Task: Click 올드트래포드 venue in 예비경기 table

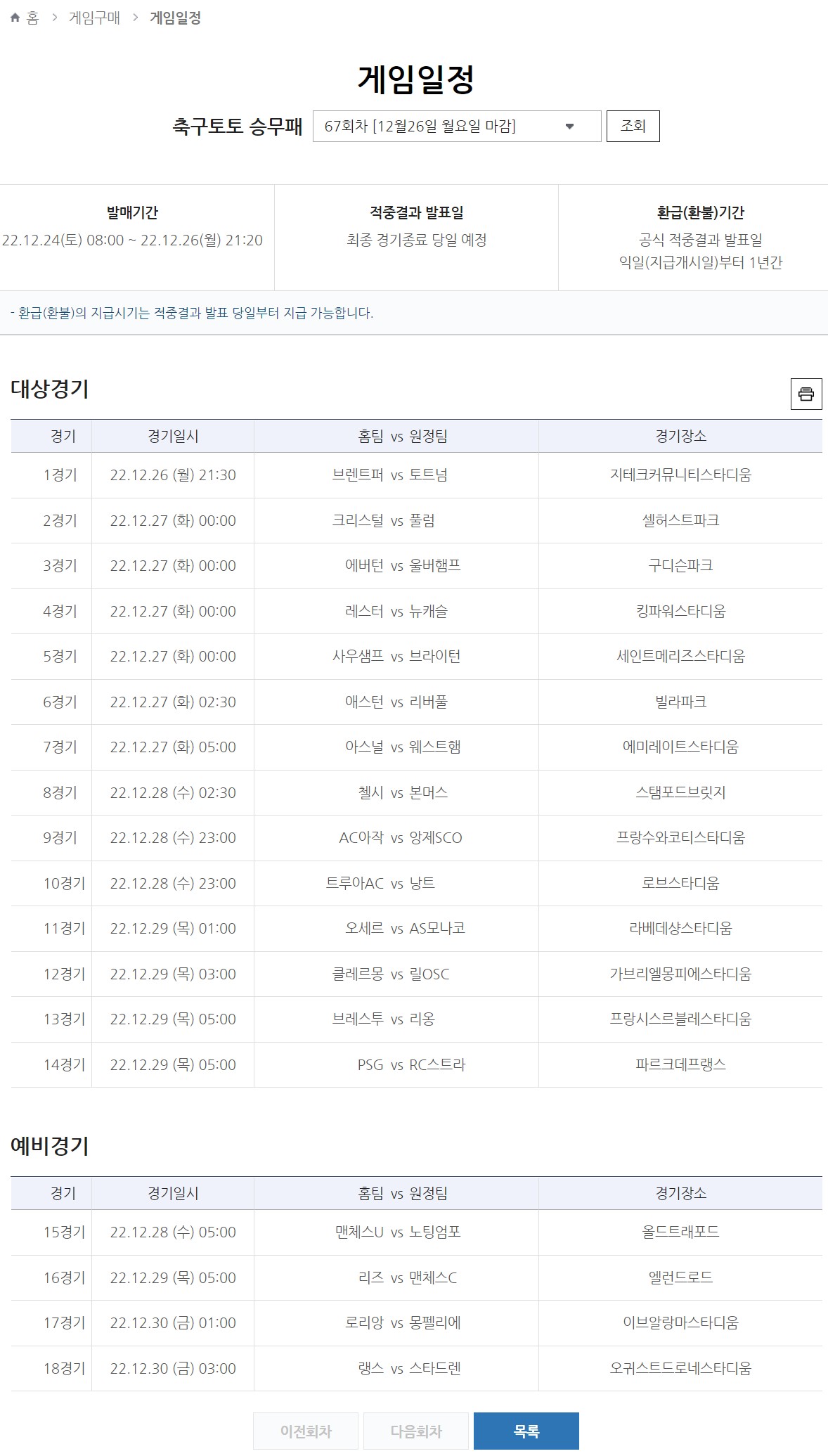Action: coord(680,1232)
